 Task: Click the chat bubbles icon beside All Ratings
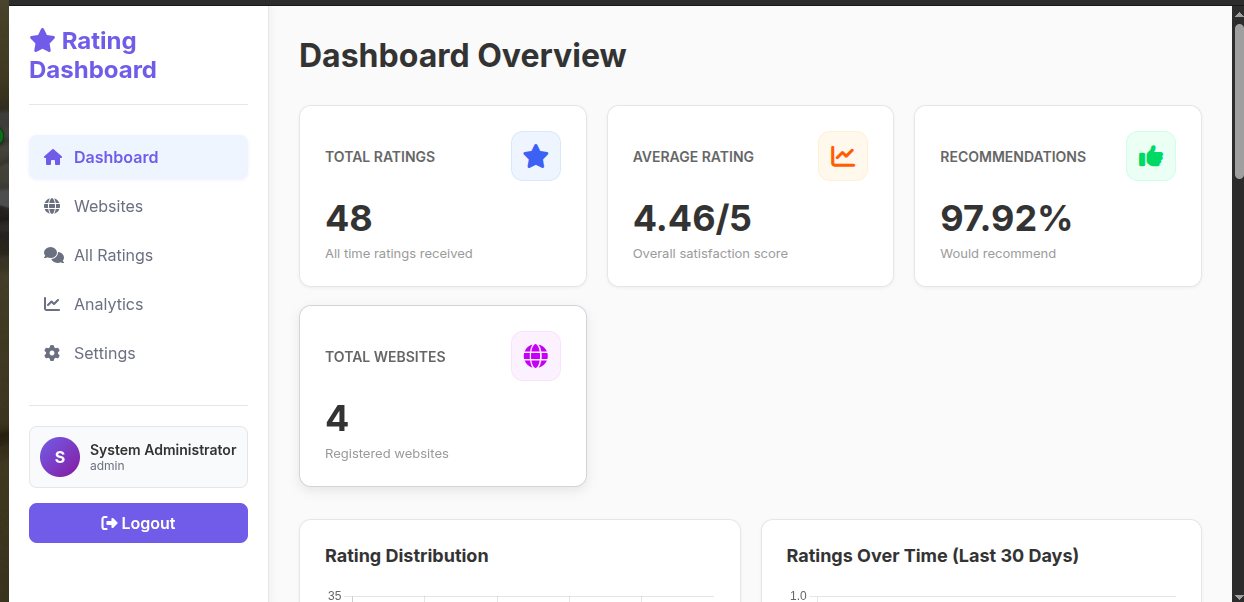tap(51, 255)
